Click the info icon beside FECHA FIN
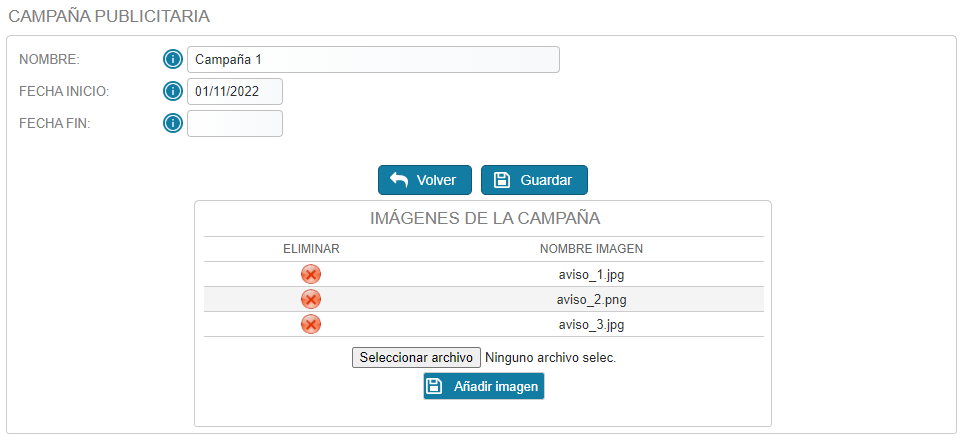 [x=173, y=123]
